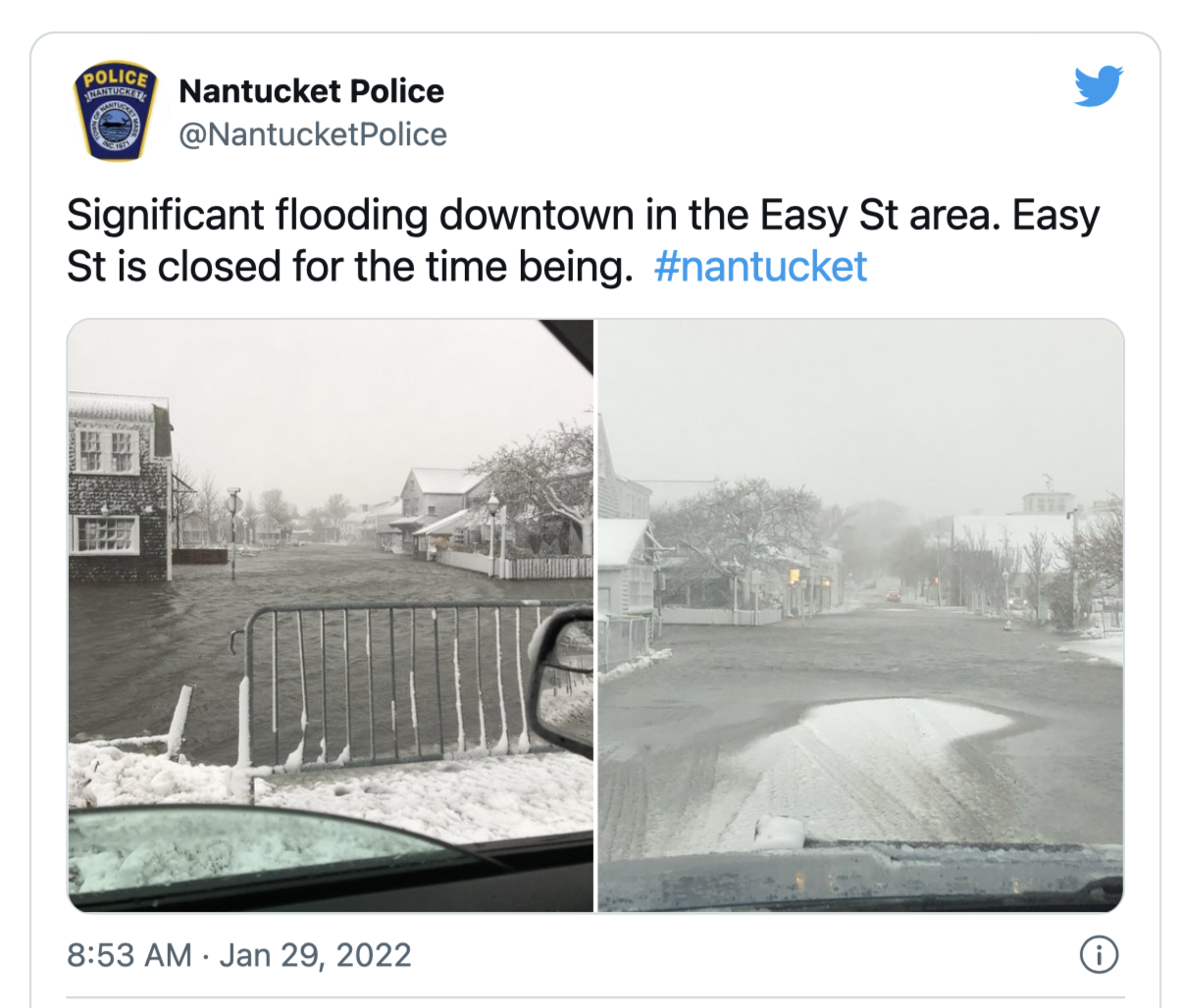
Task: Open Twitter via the blue bird logo
Action: pyautogui.click(x=1098, y=87)
